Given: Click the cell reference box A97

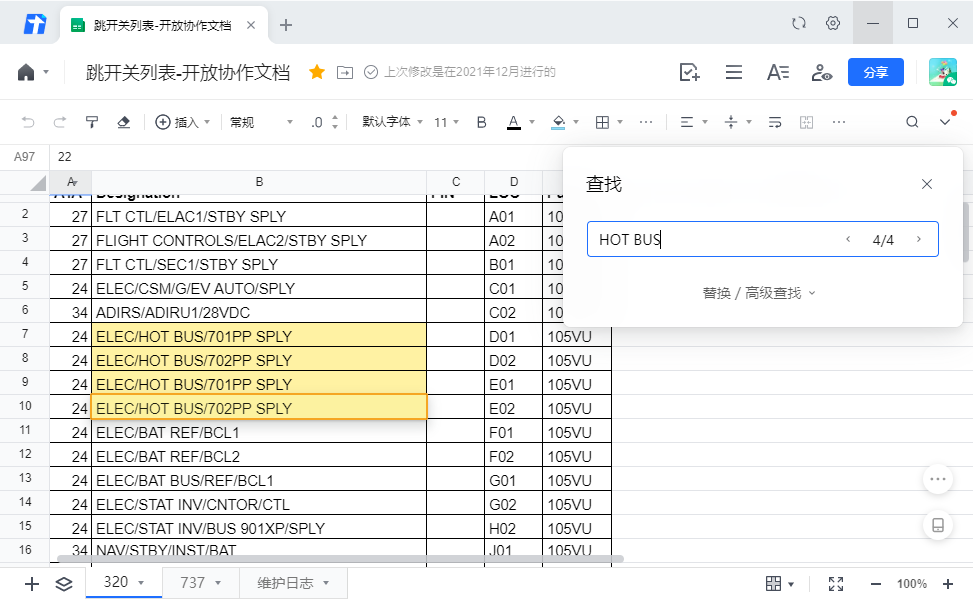Looking at the screenshot, I should click(25, 157).
